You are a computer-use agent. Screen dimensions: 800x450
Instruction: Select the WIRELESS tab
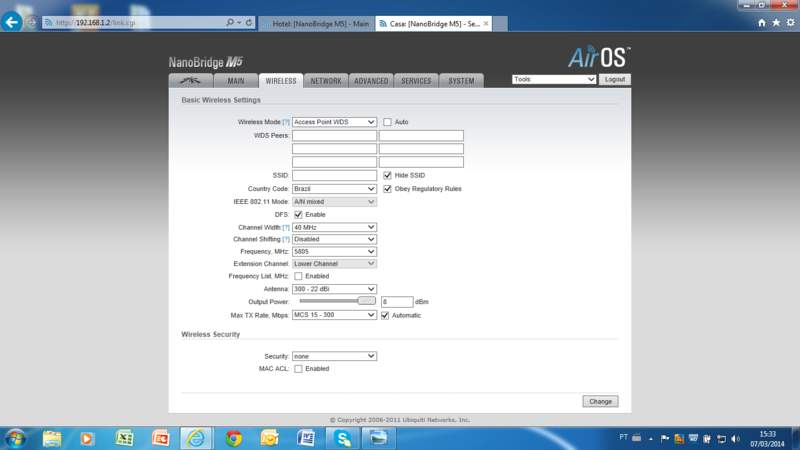pyautogui.click(x=281, y=81)
